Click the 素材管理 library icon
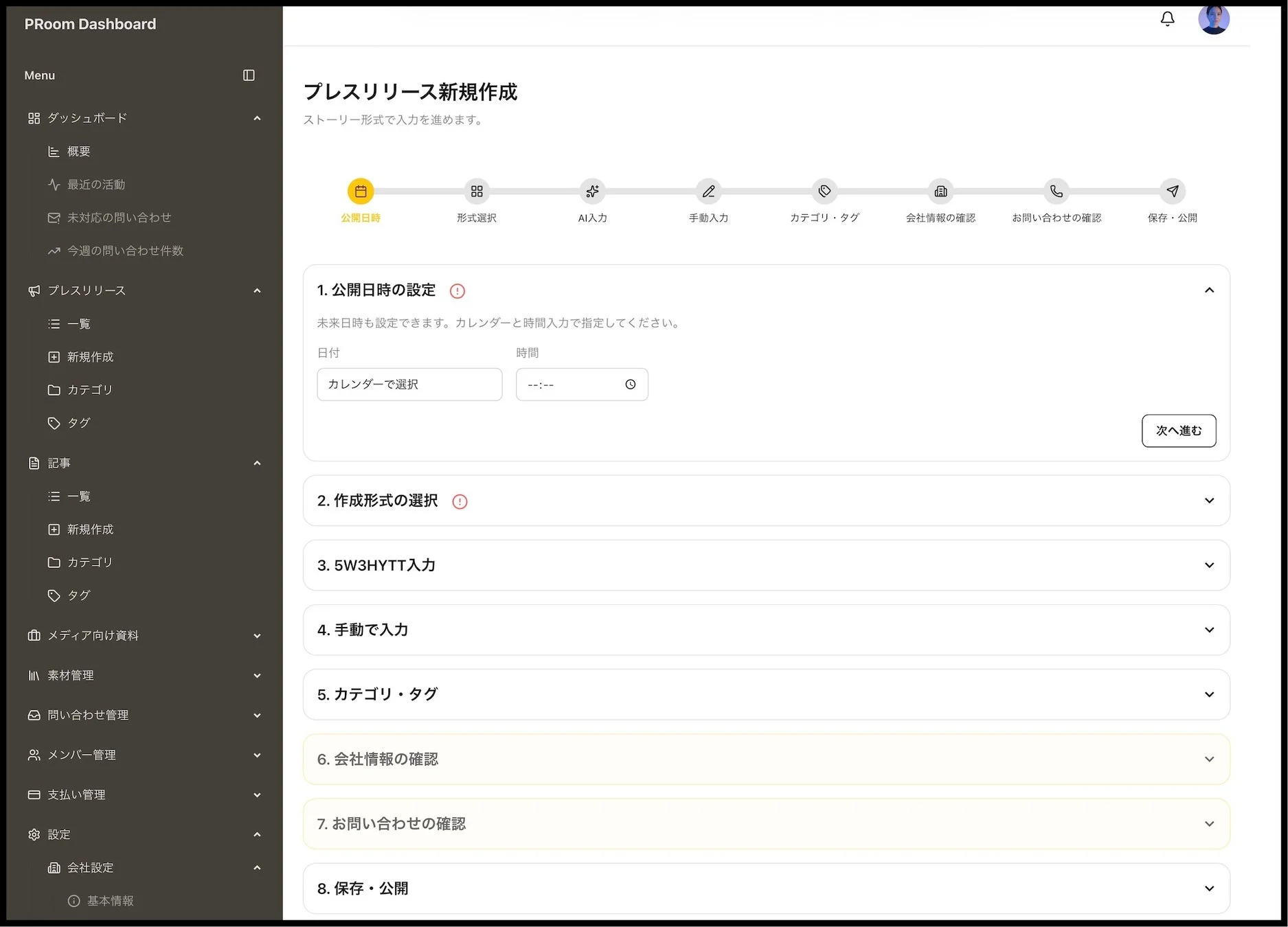Image resolution: width=1288 pixels, height=927 pixels. (34, 676)
